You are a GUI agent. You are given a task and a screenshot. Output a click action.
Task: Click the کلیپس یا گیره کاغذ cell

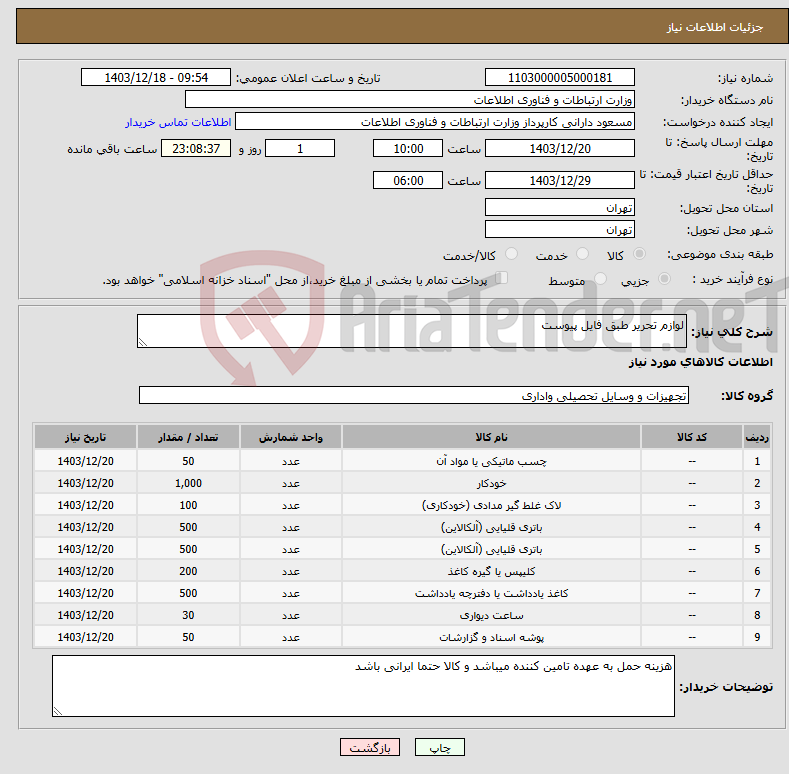491,571
